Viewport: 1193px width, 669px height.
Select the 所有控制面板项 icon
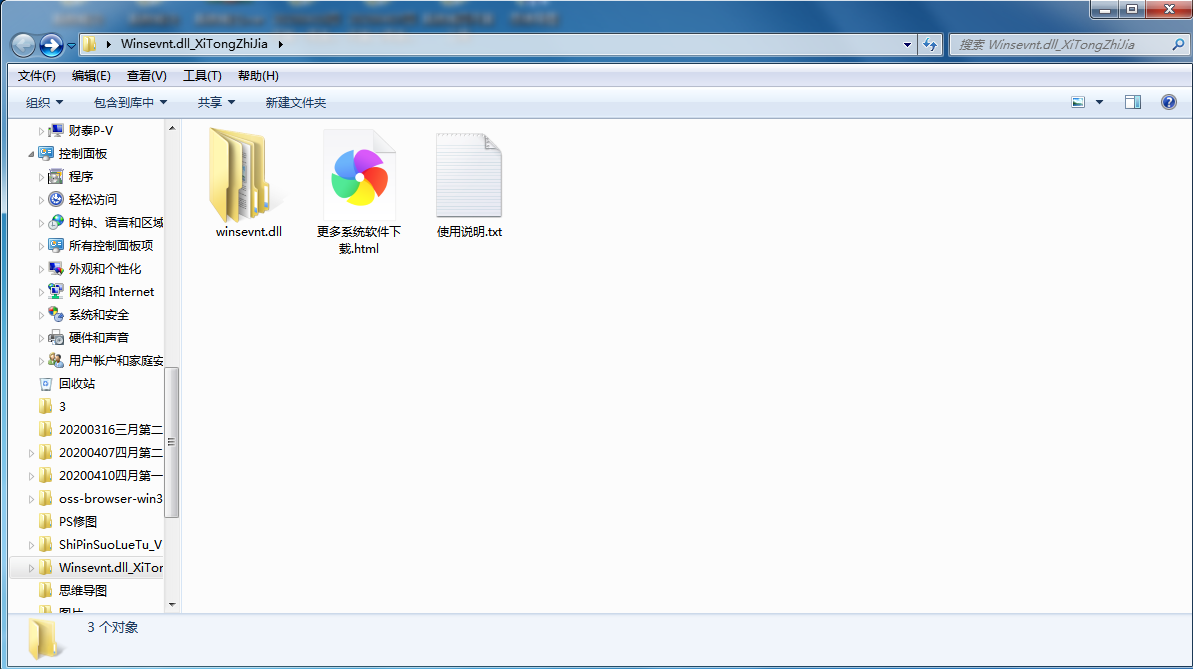coord(56,245)
